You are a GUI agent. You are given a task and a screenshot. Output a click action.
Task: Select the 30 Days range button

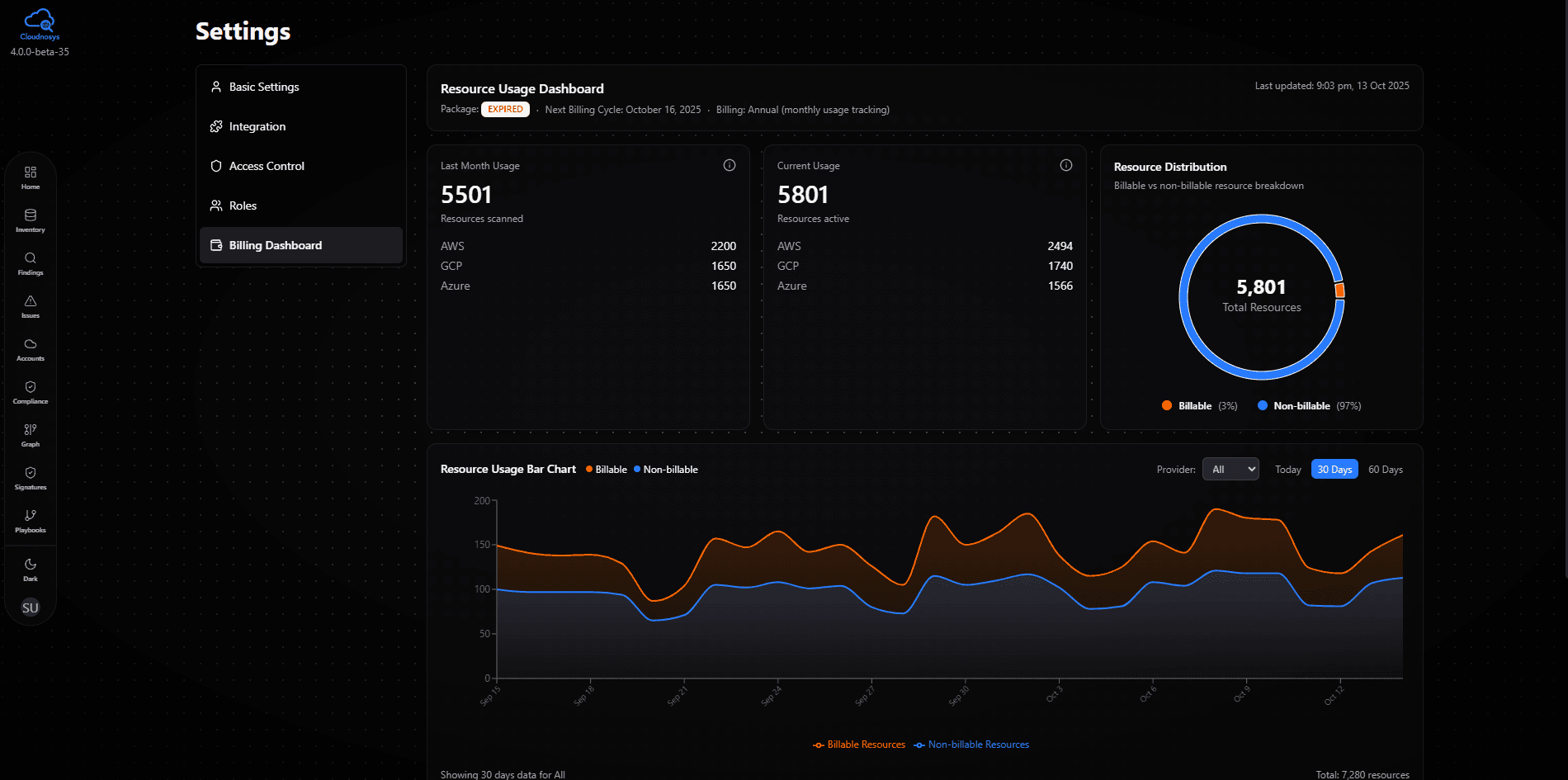1334,470
